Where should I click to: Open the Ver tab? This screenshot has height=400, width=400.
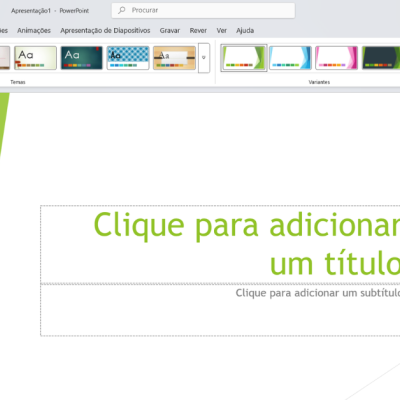point(222,31)
